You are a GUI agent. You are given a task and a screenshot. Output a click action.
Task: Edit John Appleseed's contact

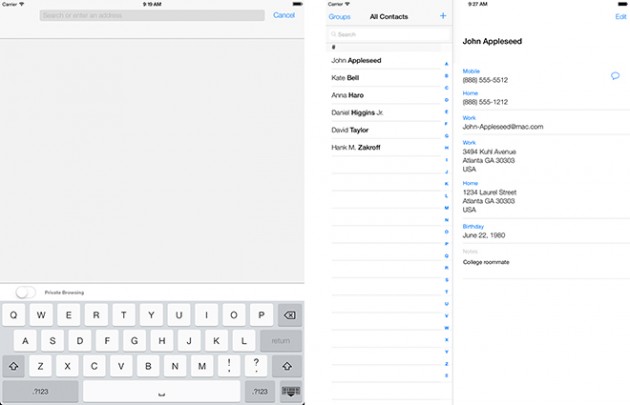point(620,16)
